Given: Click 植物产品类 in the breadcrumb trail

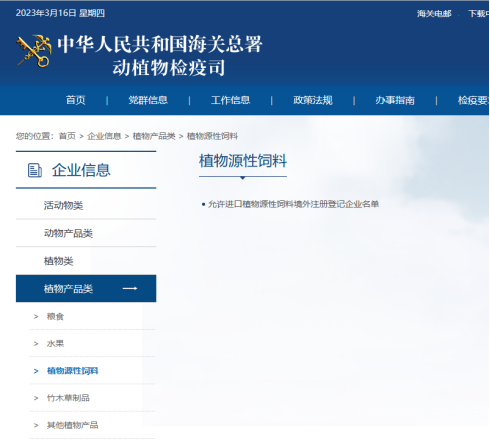Looking at the screenshot, I should [154, 136].
